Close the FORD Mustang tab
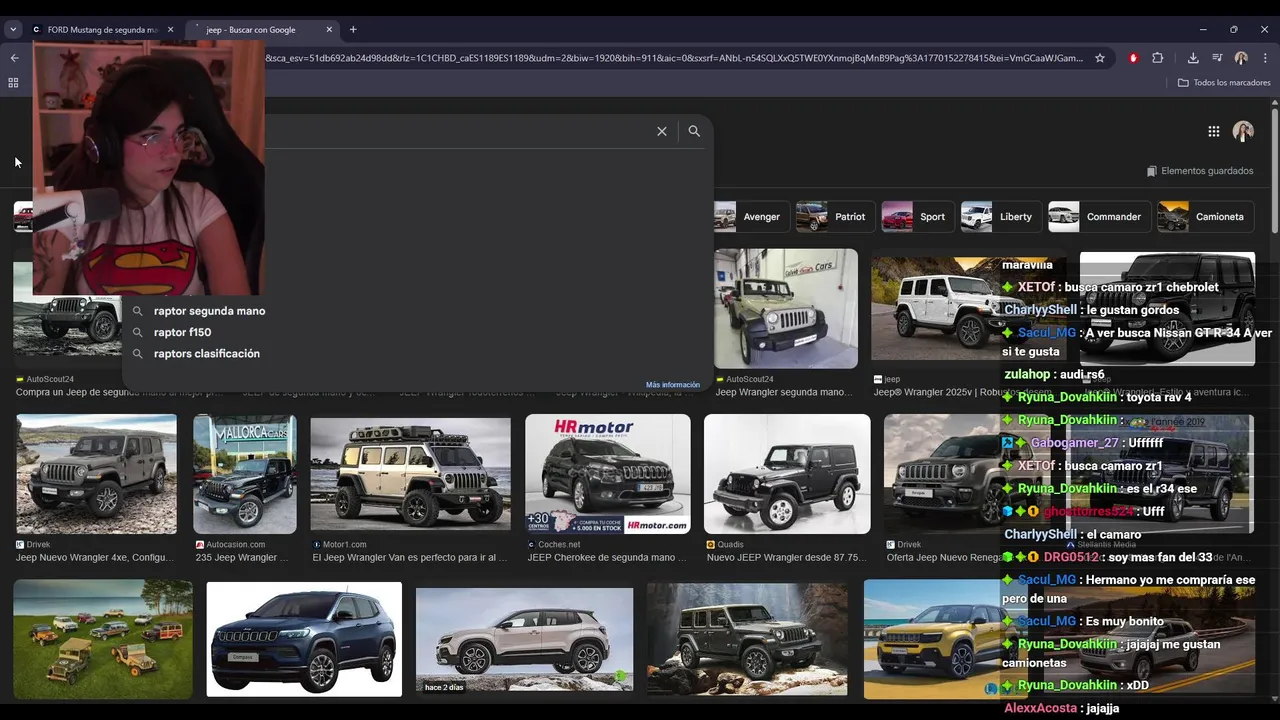The image size is (1280, 720). click(x=170, y=29)
